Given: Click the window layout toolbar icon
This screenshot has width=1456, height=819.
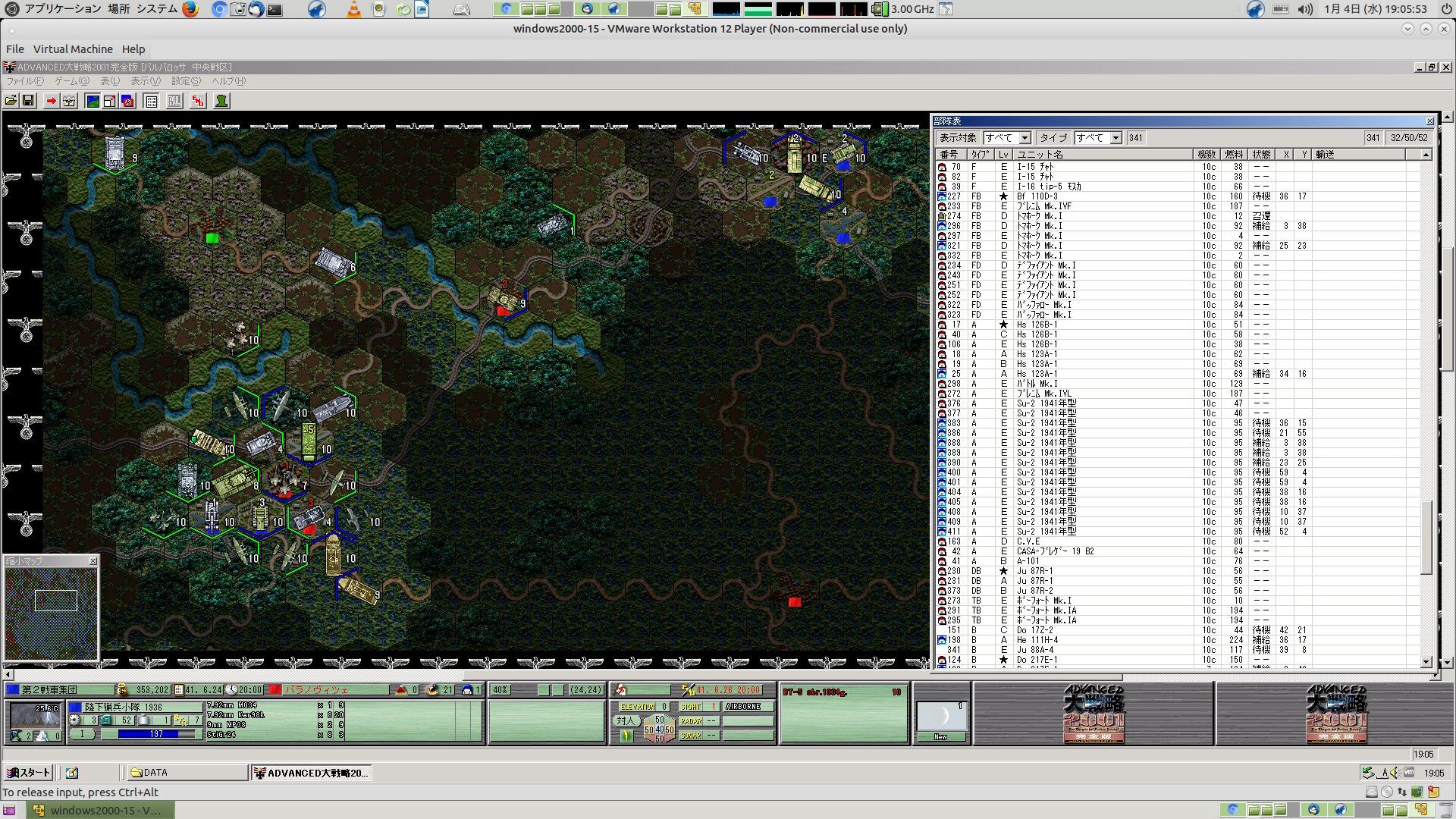Looking at the screenshot, I should (x=110, y=101).
